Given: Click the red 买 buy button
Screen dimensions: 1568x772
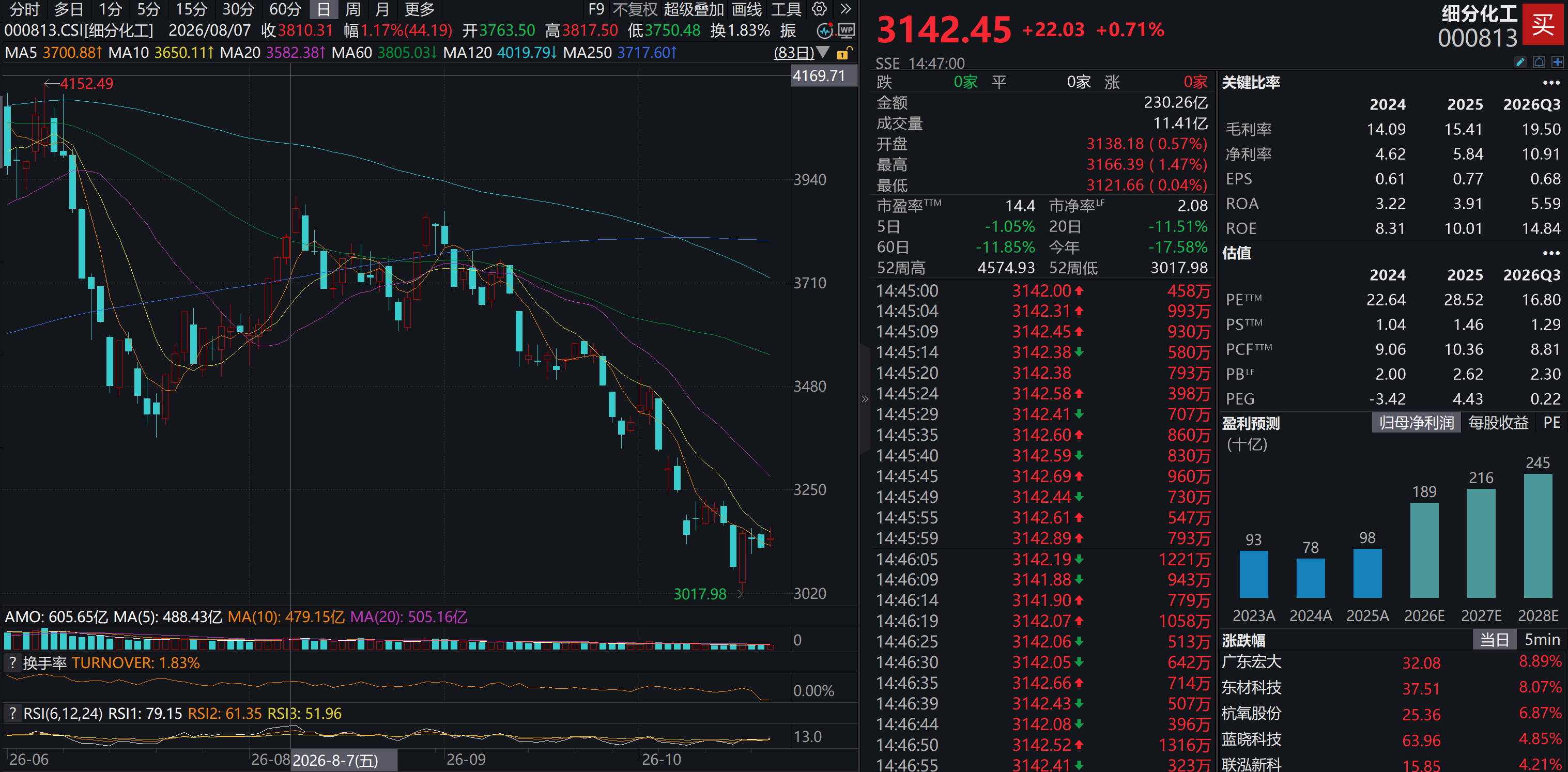Looking at the screenshot, I should point(1543,24).
